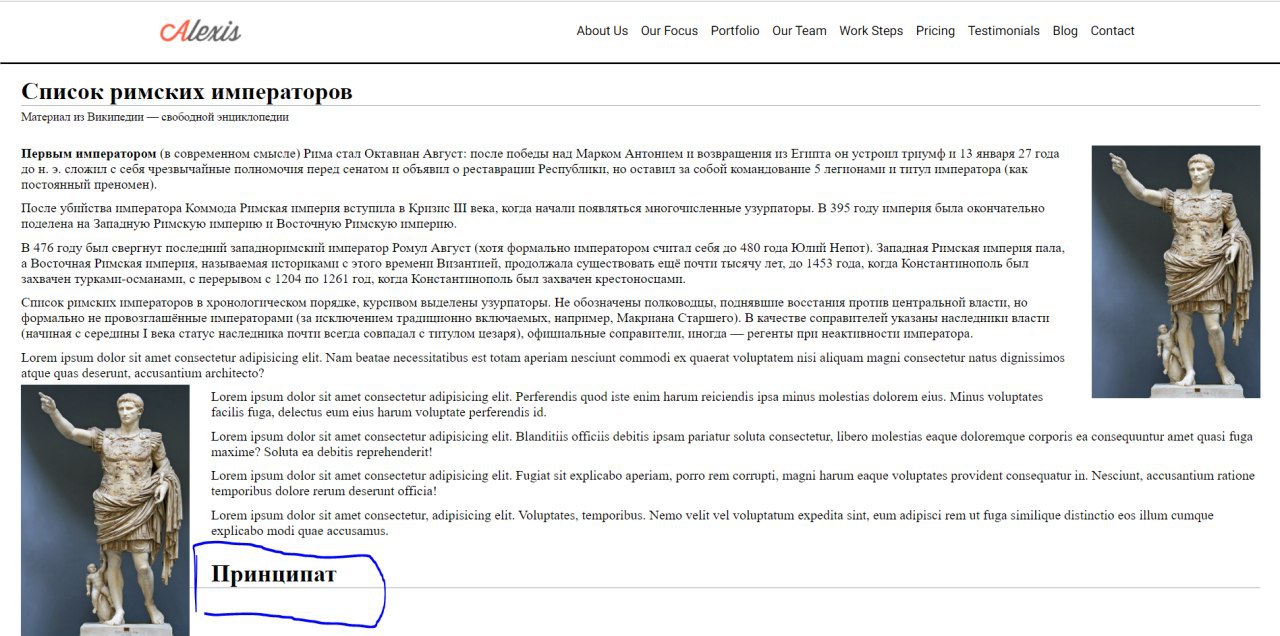Click the paragraph containing "Nam beatae necessitatibus"
The height and width of the screenshot is (636, 1280).
point(543,365)
